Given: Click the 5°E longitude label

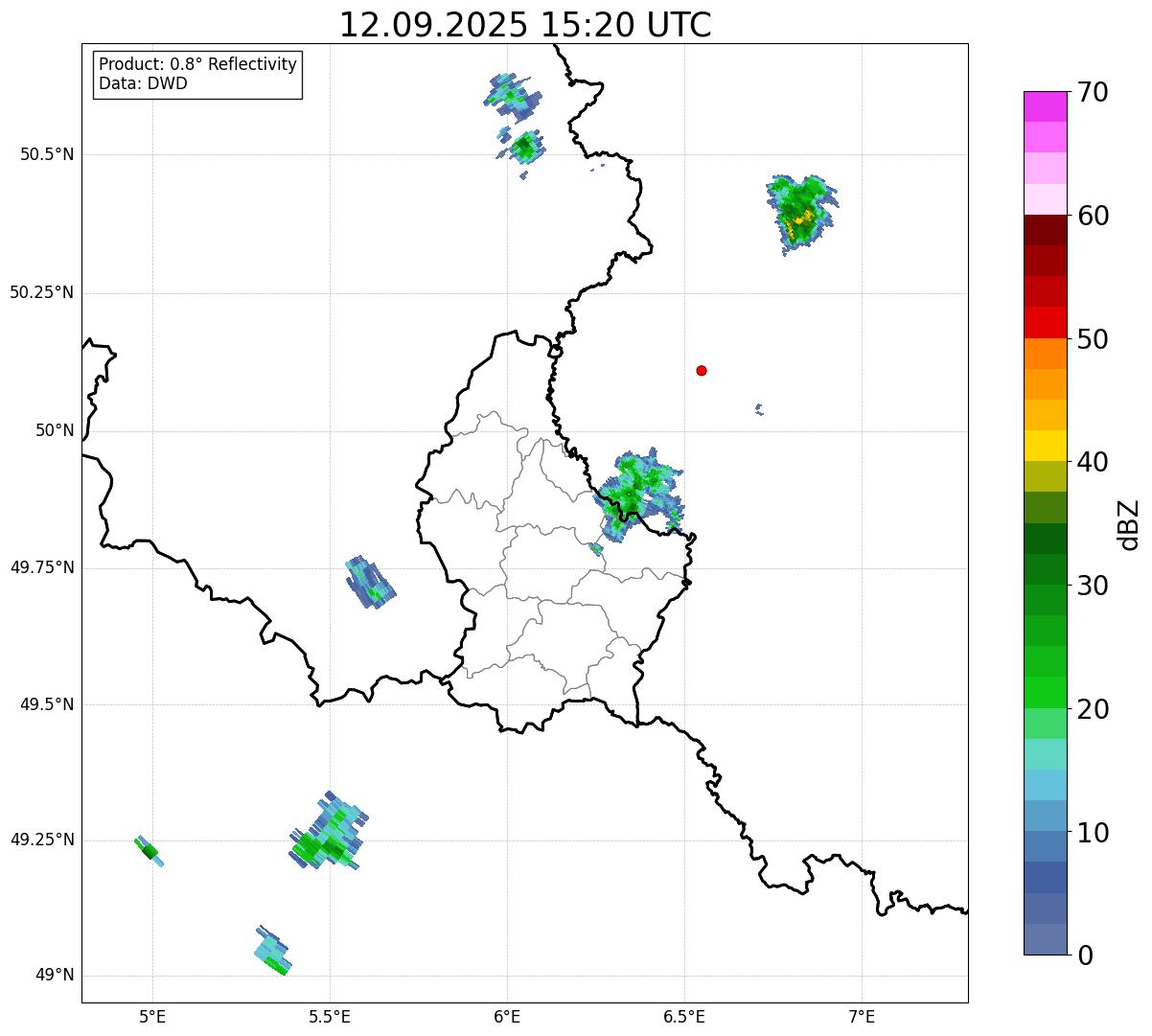Looking at the screenshot, I should 152,1016.
